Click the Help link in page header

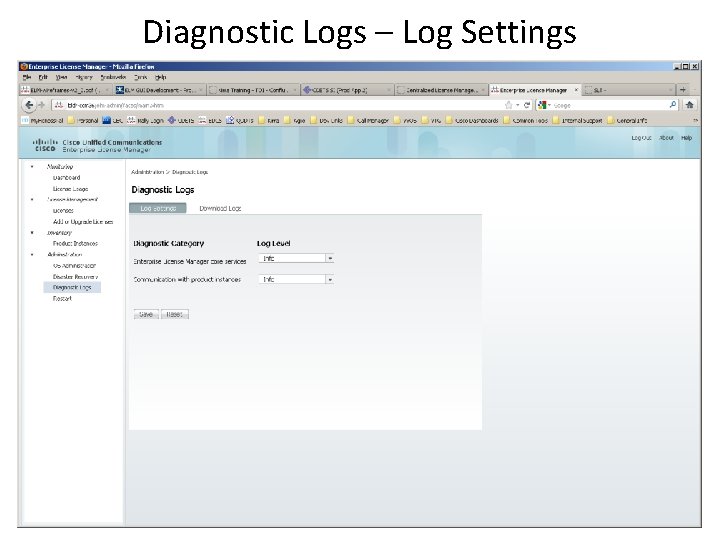(x=686, y=138)
